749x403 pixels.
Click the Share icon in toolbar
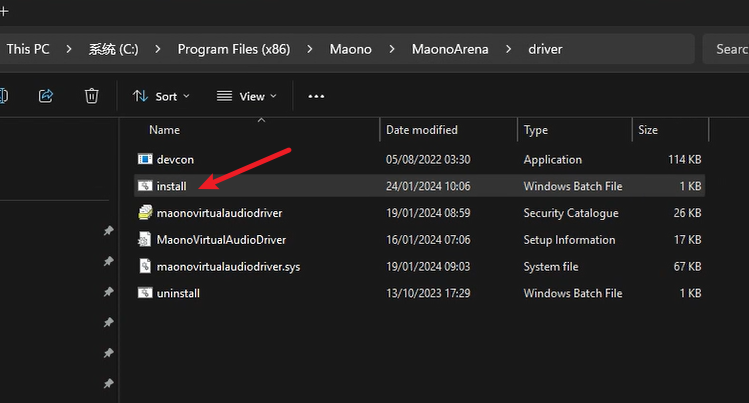click(46, 96)
